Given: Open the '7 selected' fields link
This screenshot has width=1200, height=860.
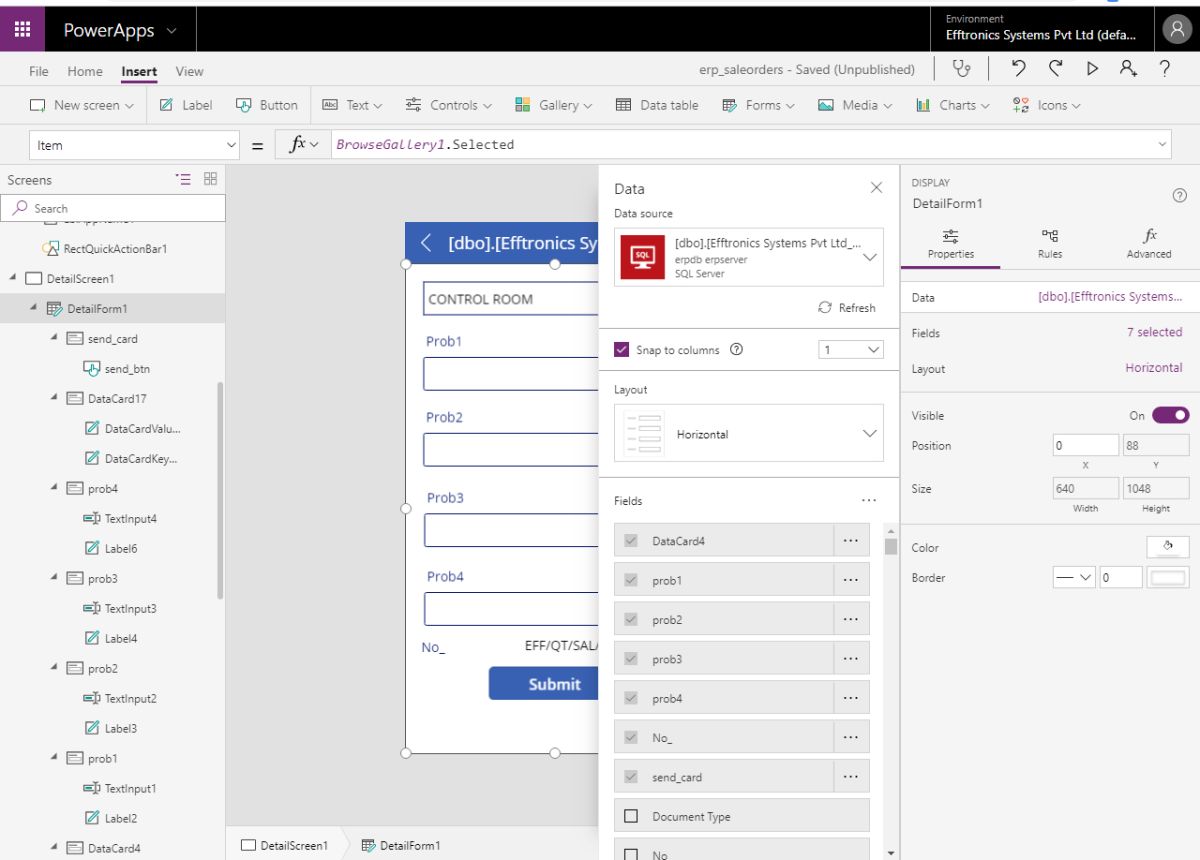Looking at the screenshot, I should (1154, 332).
